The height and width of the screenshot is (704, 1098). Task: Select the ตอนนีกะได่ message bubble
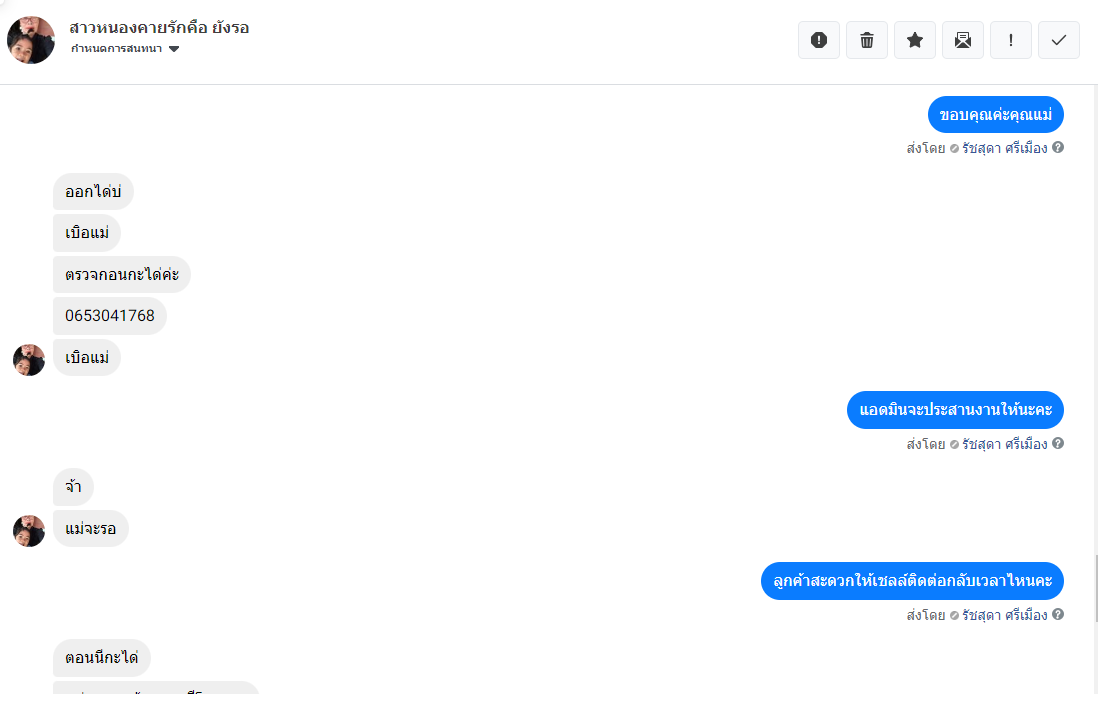click(102, 658)
